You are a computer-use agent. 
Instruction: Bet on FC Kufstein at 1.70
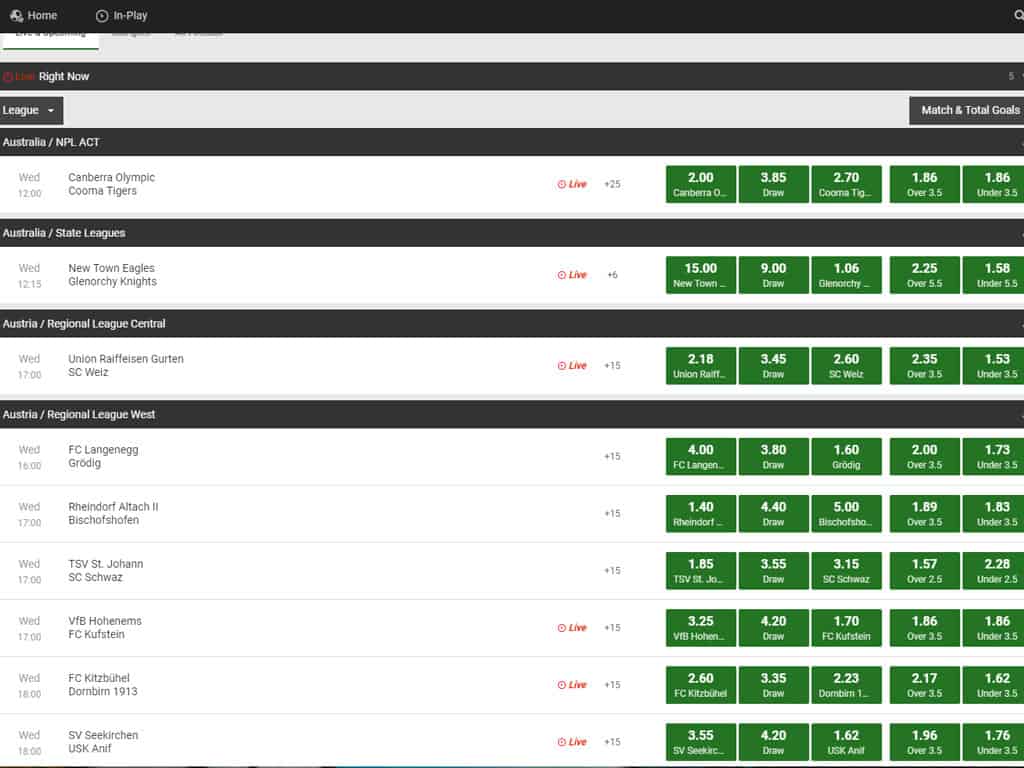click(x=846, y=628)
